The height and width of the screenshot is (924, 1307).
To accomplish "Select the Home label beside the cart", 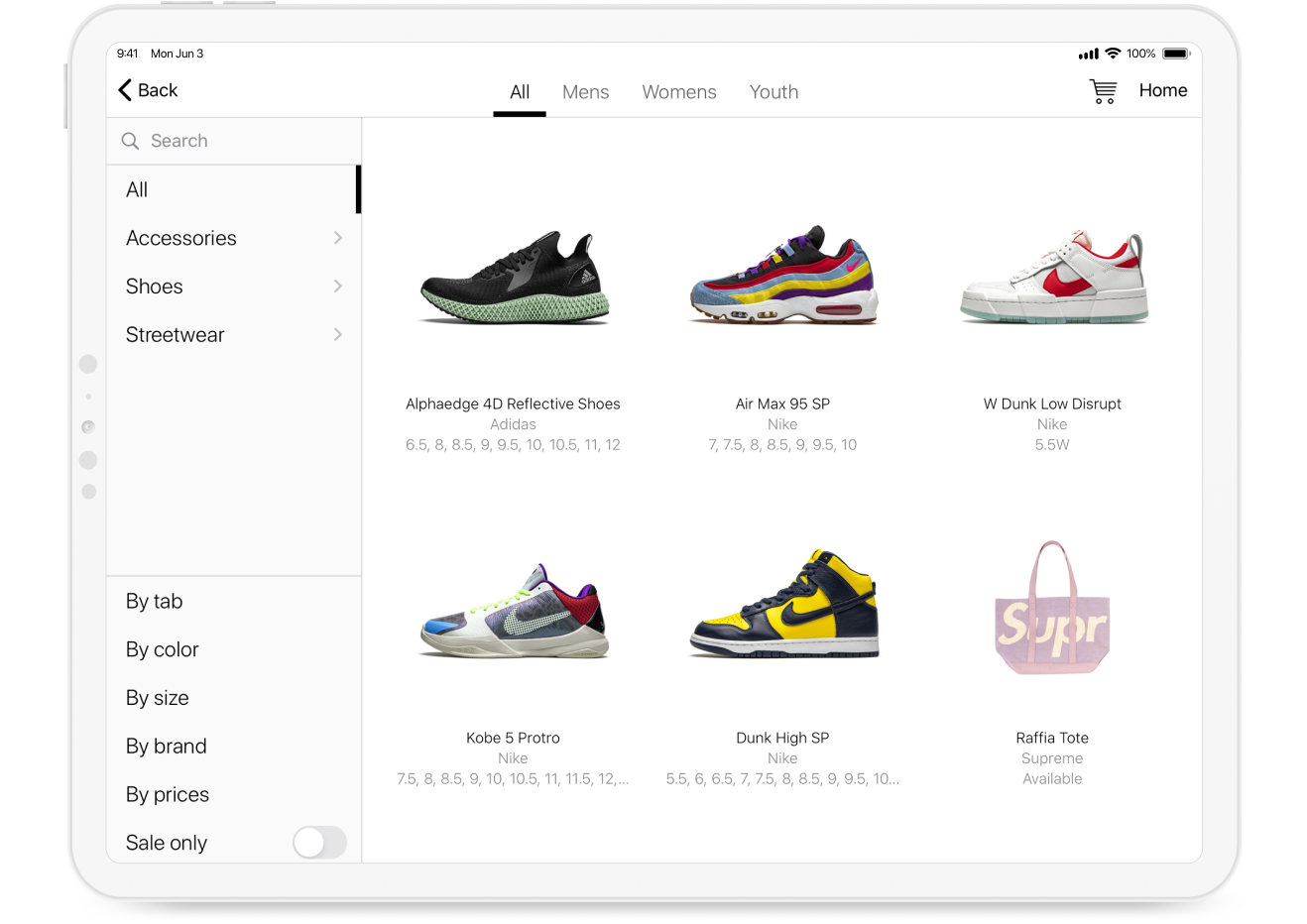I will tap(1162, 90).
